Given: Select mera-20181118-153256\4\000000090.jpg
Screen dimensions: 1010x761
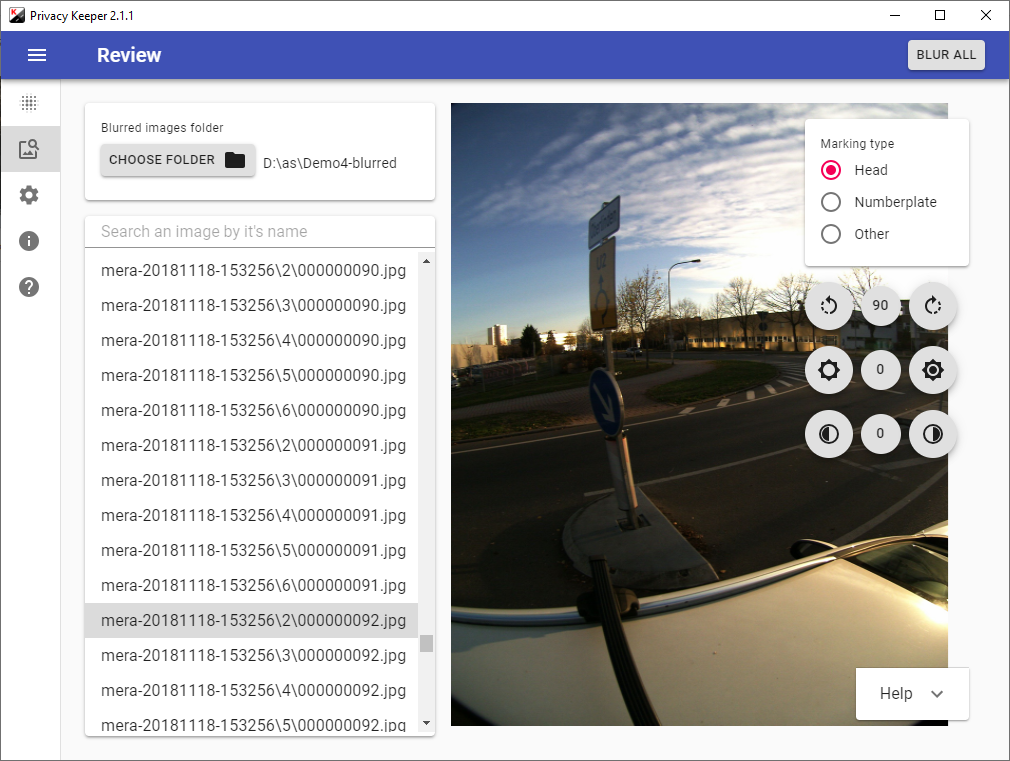Looking at the screenshot, I should pos(252,340).
